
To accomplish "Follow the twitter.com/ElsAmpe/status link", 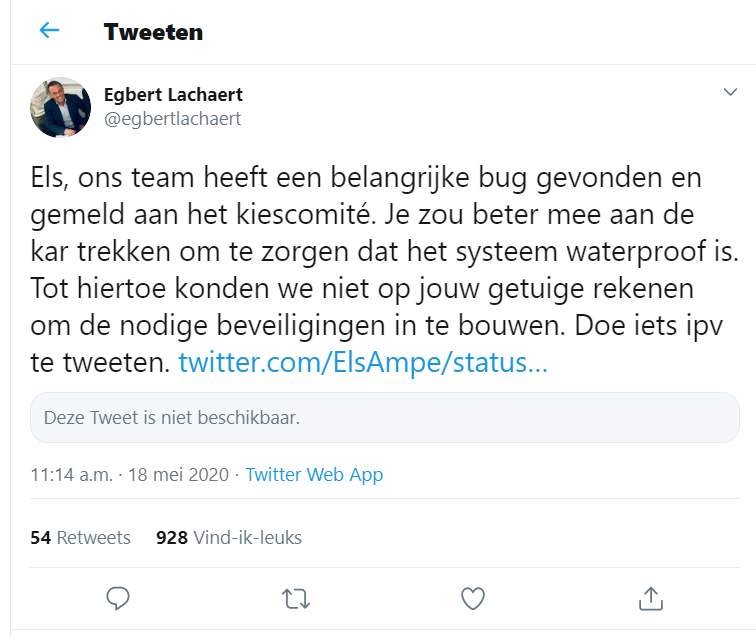I will (x=363, y=362).
